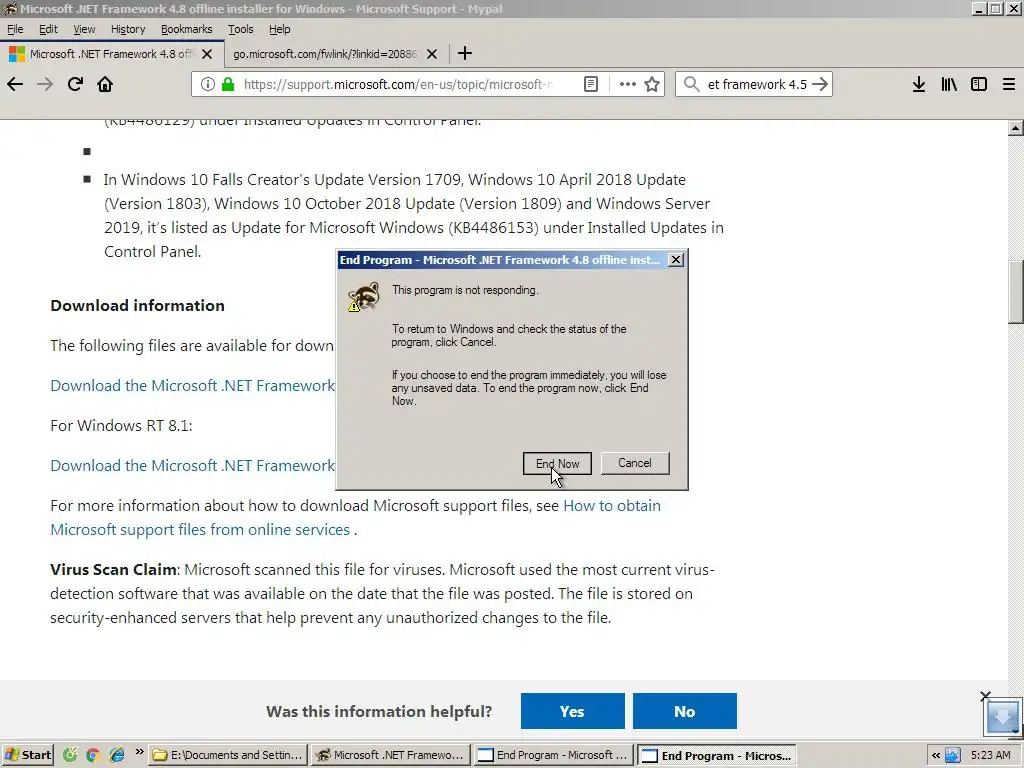This screenshot has width=1024, height=768.
Task: Open the File menu
Action: click(15, 29)
